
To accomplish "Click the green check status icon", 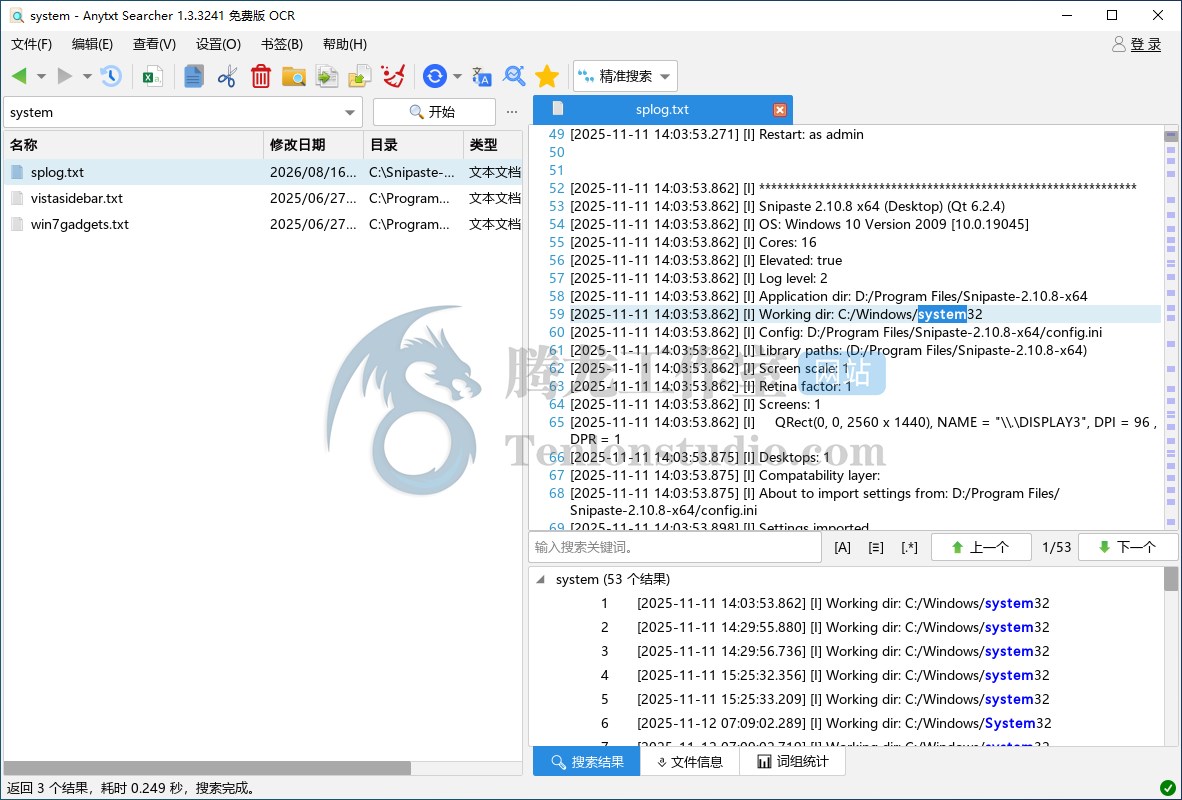I will [1168, 789].
